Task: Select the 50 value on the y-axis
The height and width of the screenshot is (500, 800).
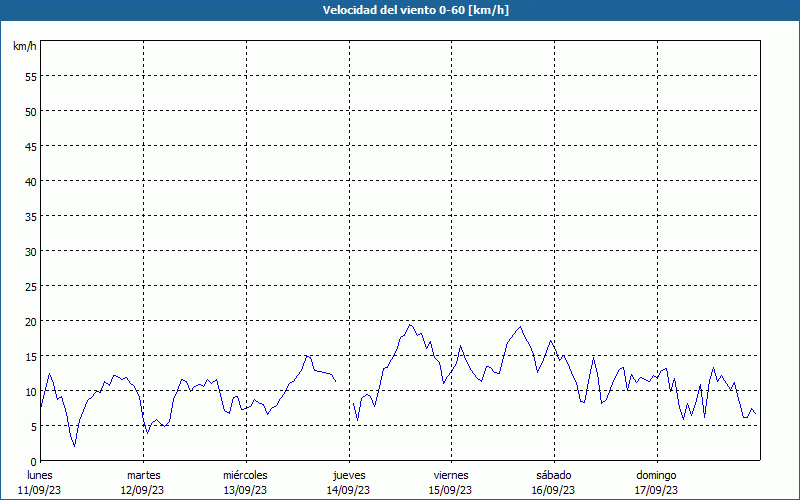Action: pyautogui.click(x=31, y=111)
